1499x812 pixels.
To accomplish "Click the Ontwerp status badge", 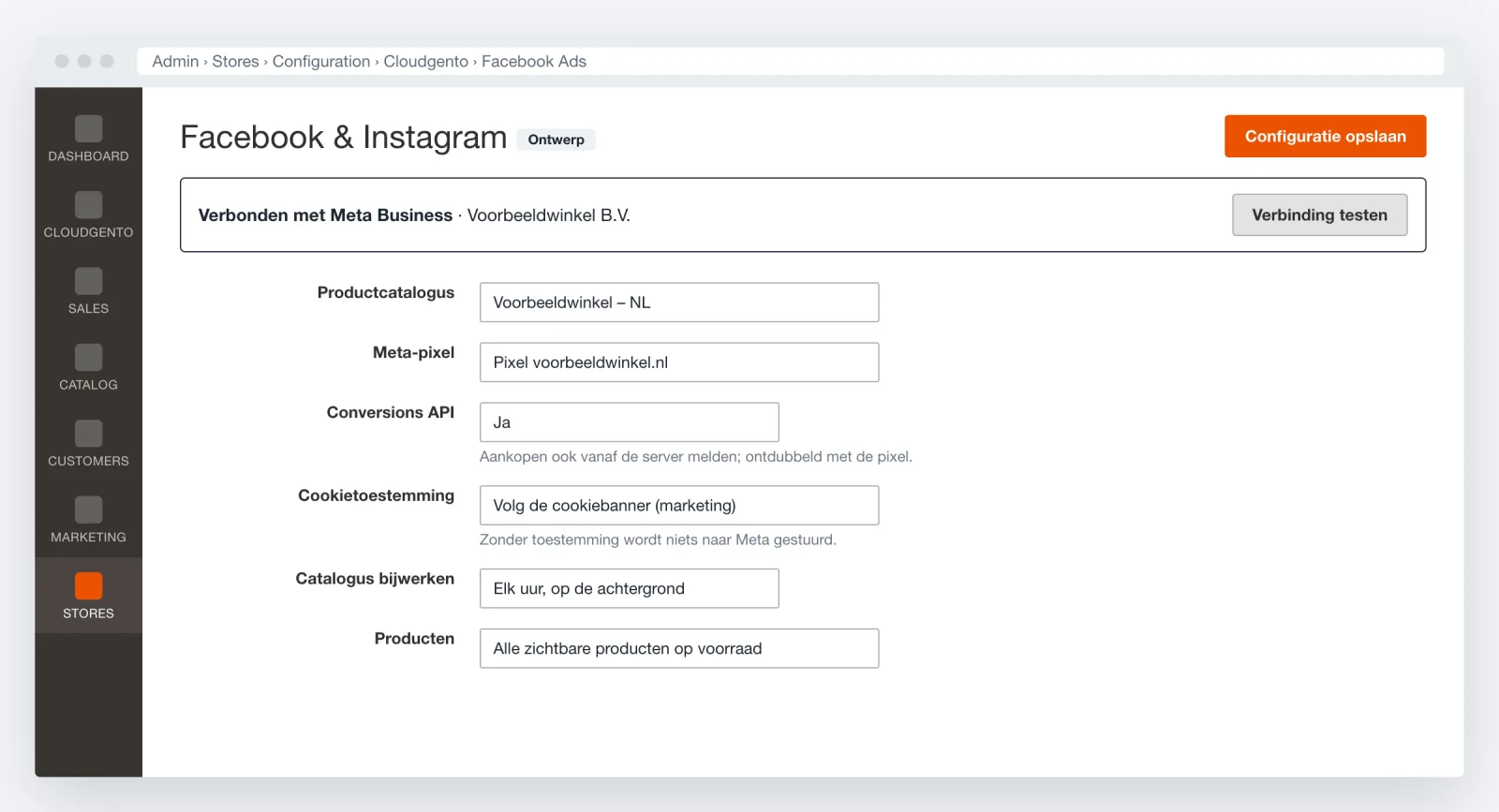I will coord(556,140).
